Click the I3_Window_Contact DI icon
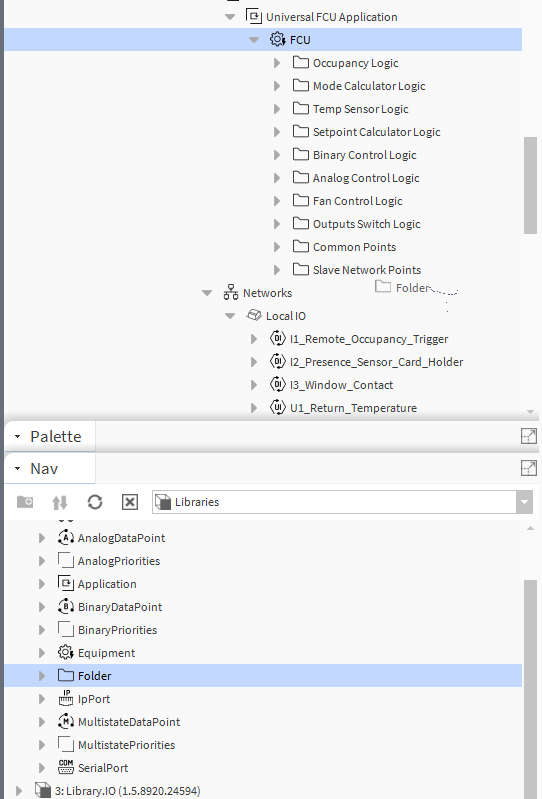Image resolution: width=542 pixels, height=799 pixels. pyautogui.click(x=277, y=384)
